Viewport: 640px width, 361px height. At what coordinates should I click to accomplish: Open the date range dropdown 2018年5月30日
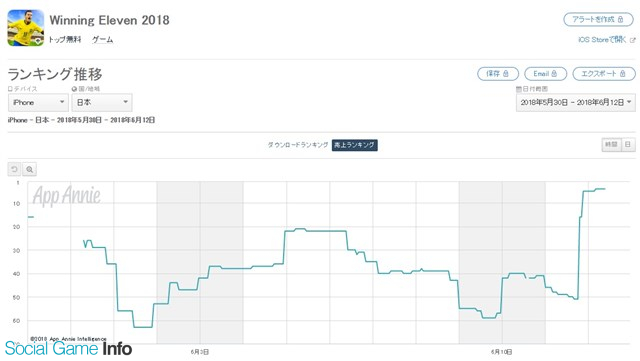576,103
